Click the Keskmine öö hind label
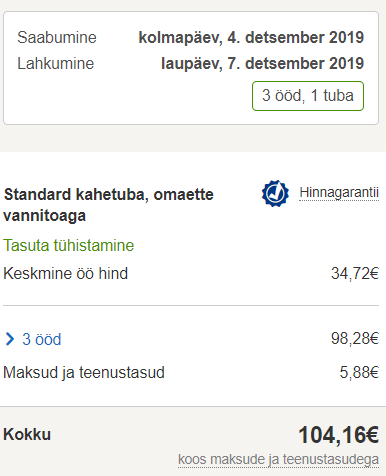This screenshot has width=386, height=476. click(66, 274)
